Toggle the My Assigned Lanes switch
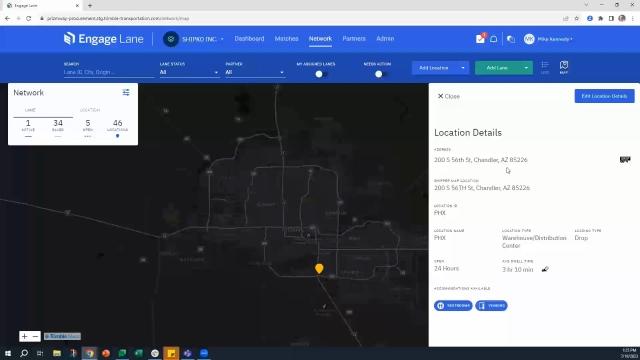640x360 pixels. pyautogui.click(x=321, y=74)
